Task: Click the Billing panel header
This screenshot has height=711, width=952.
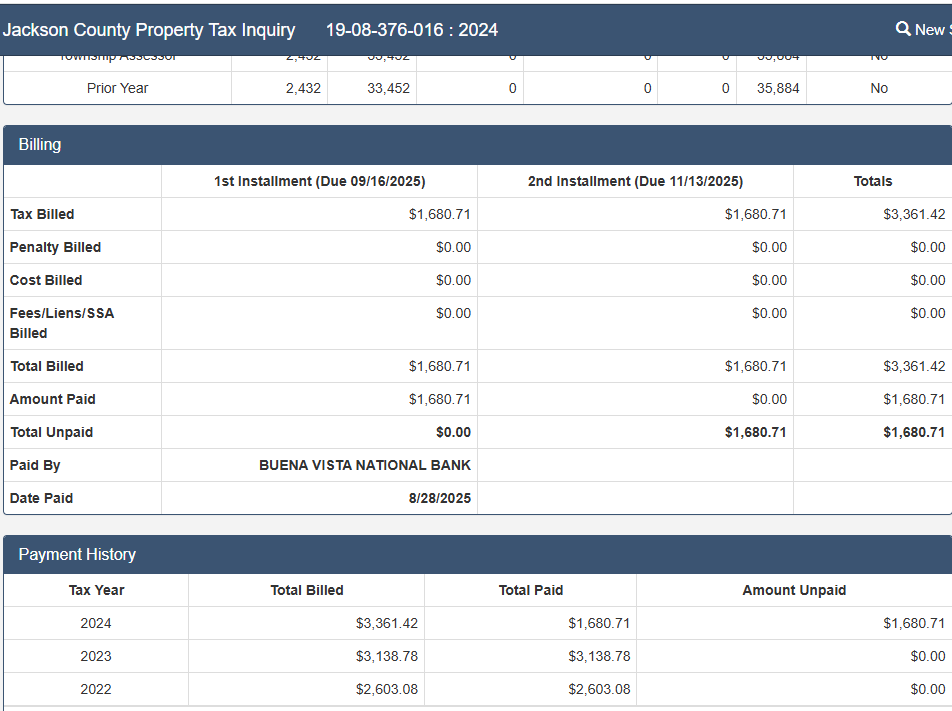Action: [40, 145]
